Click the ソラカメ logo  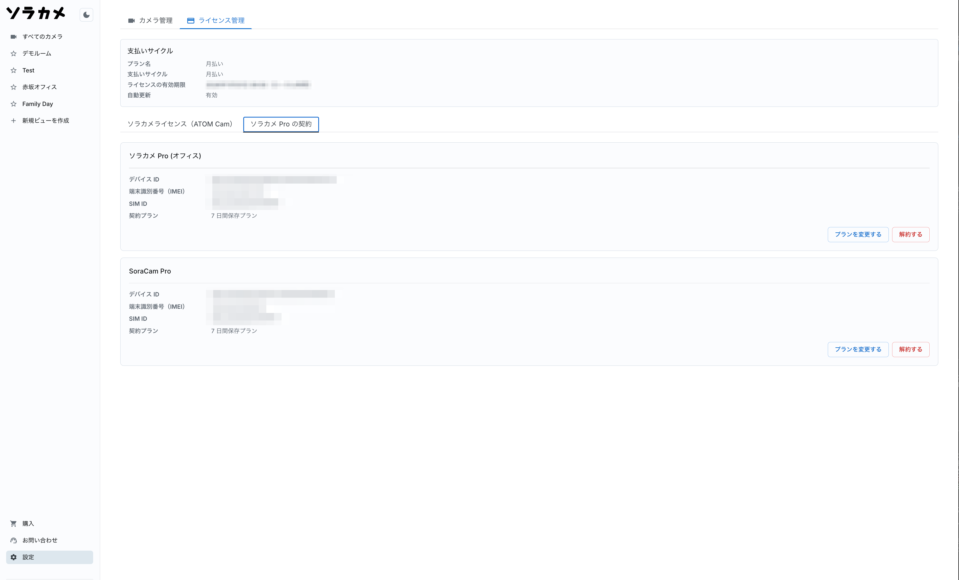[35, 13]
